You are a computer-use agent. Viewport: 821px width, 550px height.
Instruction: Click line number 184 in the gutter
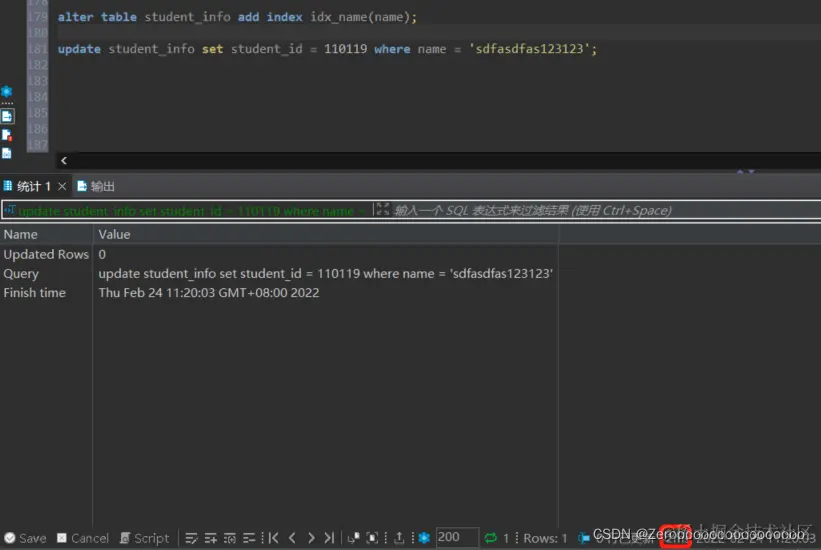tap(38, 97)
